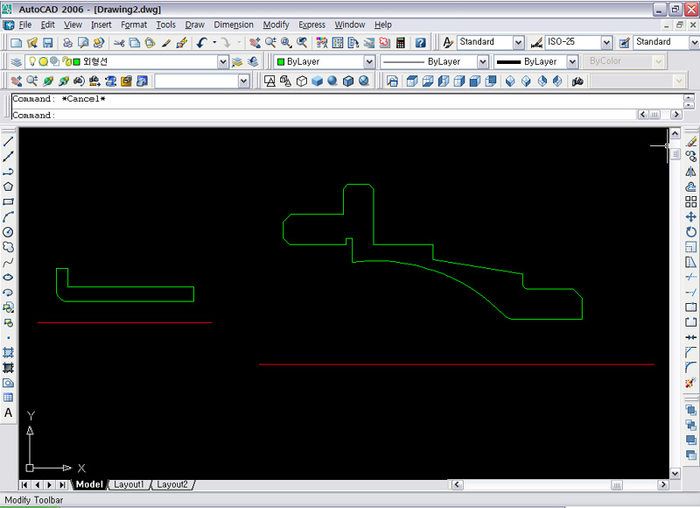
Task: Open the ISO-25 dimension style dropdown
Action: click(x=606, y=43)
